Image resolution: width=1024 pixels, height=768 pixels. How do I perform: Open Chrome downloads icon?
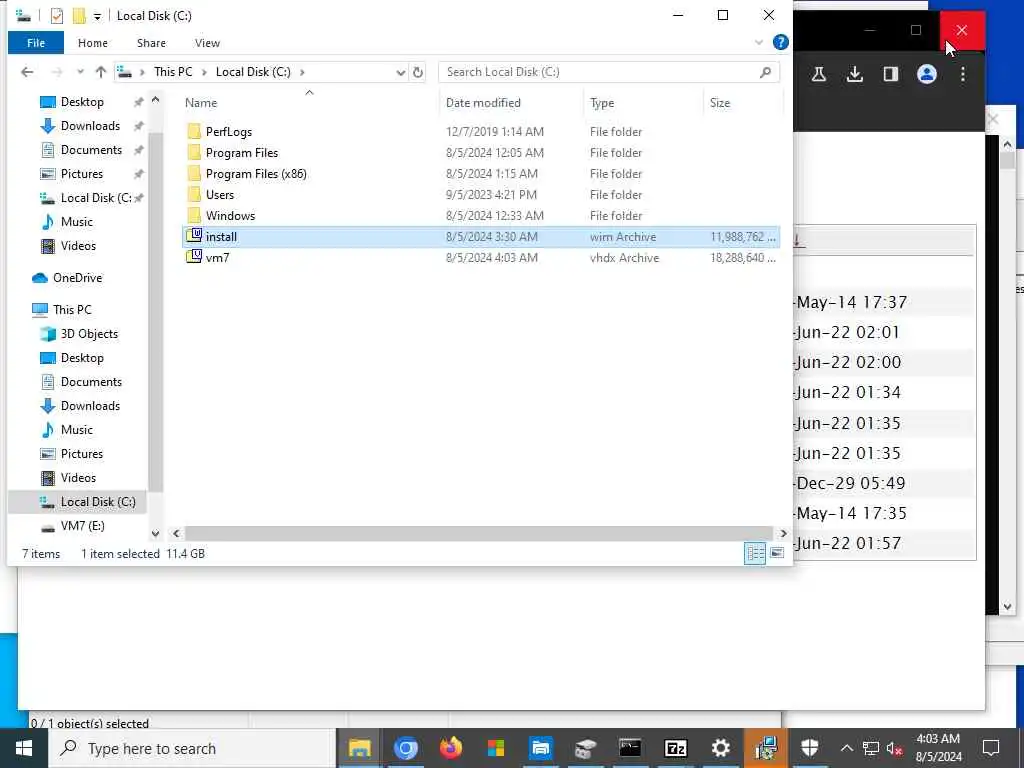click(x=854, y=74)
